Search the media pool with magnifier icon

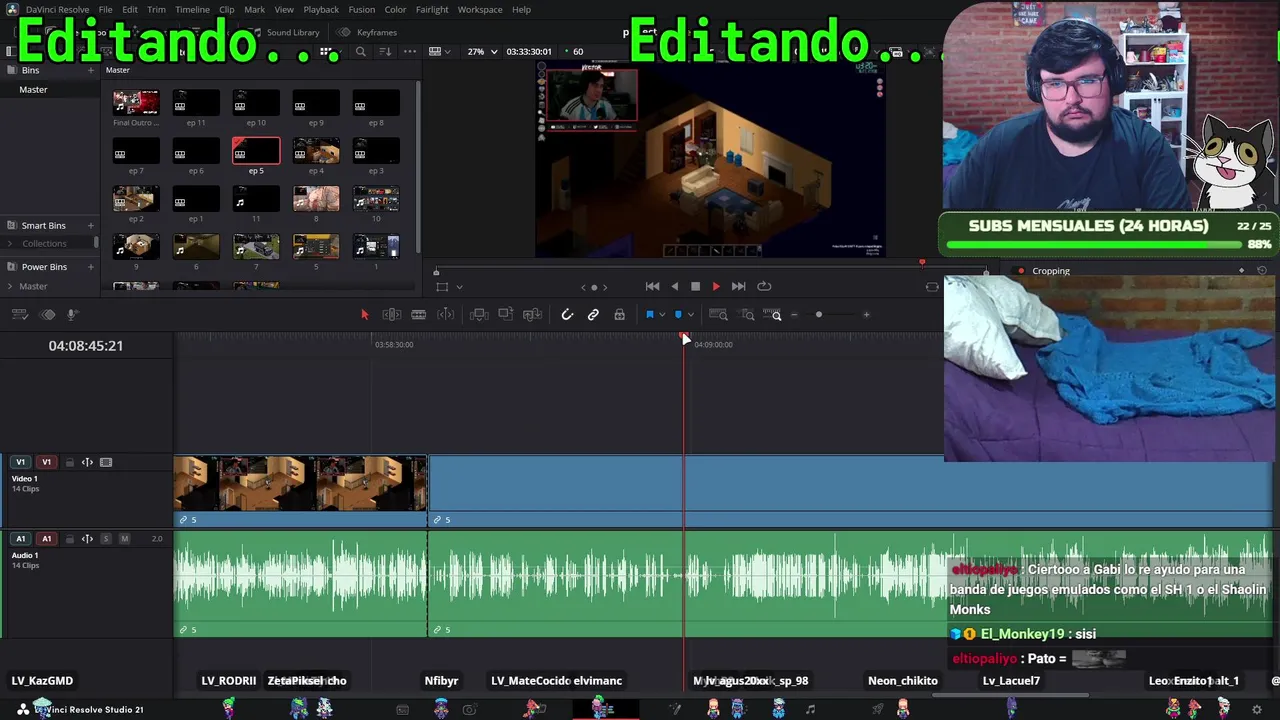[361, 52]
